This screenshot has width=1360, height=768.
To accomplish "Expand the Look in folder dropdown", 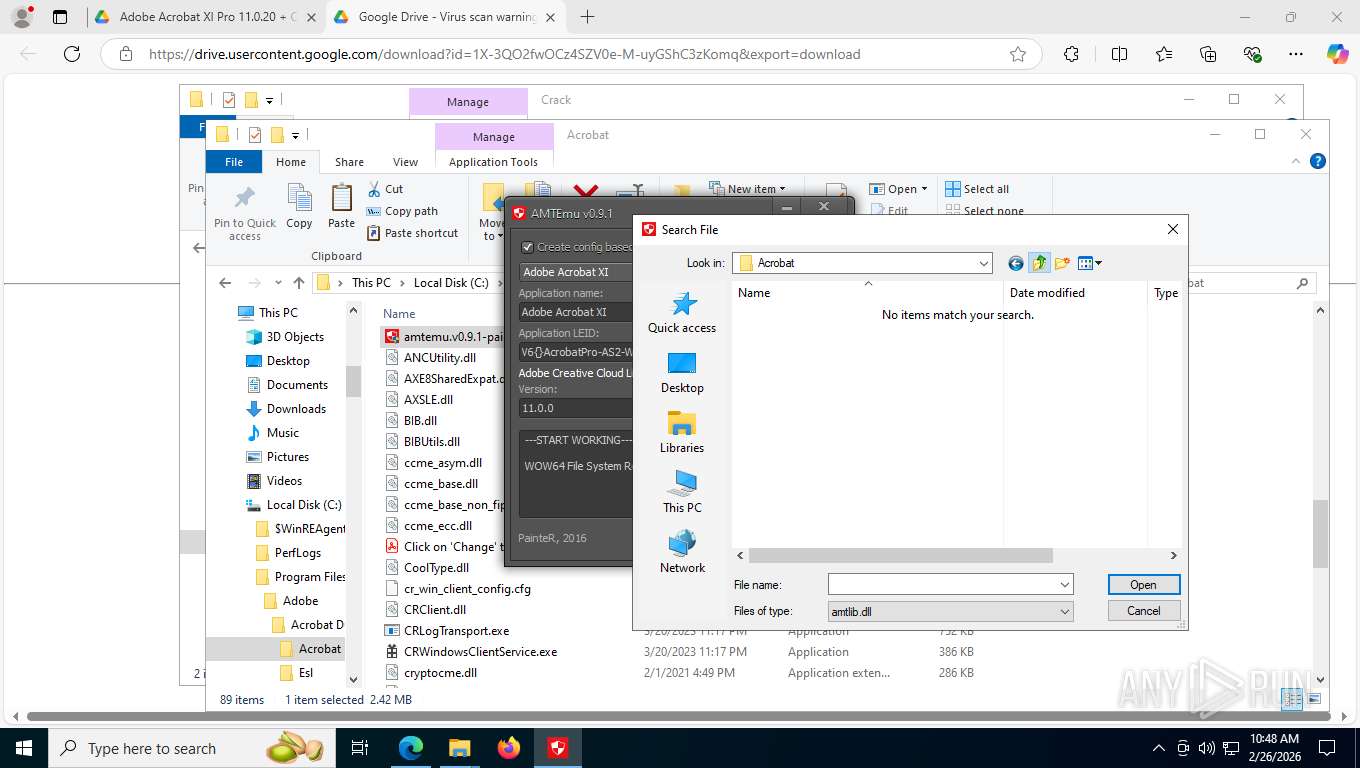I will tap(983, 263).
